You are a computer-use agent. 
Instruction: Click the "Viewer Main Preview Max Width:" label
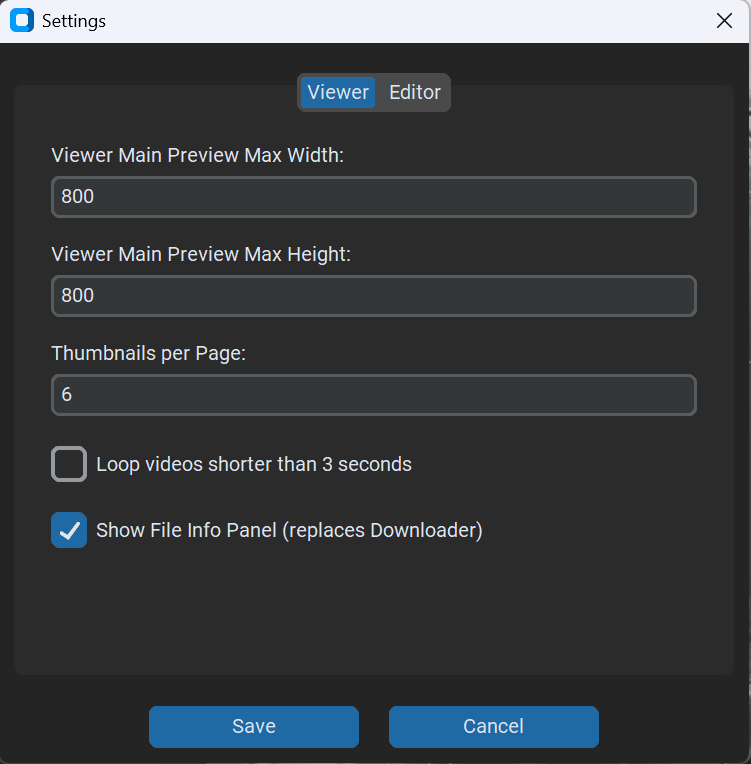coord(197,156)
